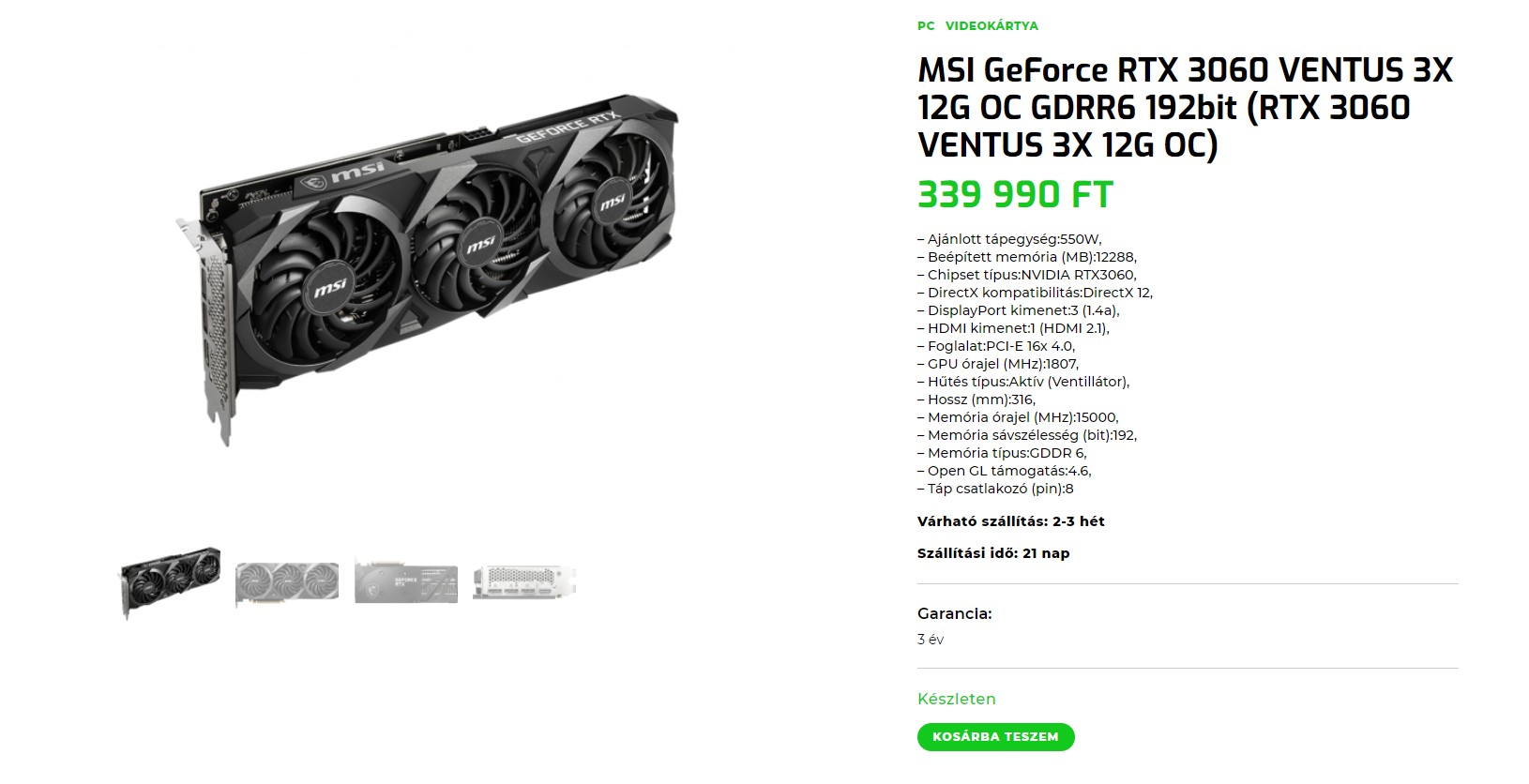Select the first angled-view graphics card thumbnail

(170, 582)
